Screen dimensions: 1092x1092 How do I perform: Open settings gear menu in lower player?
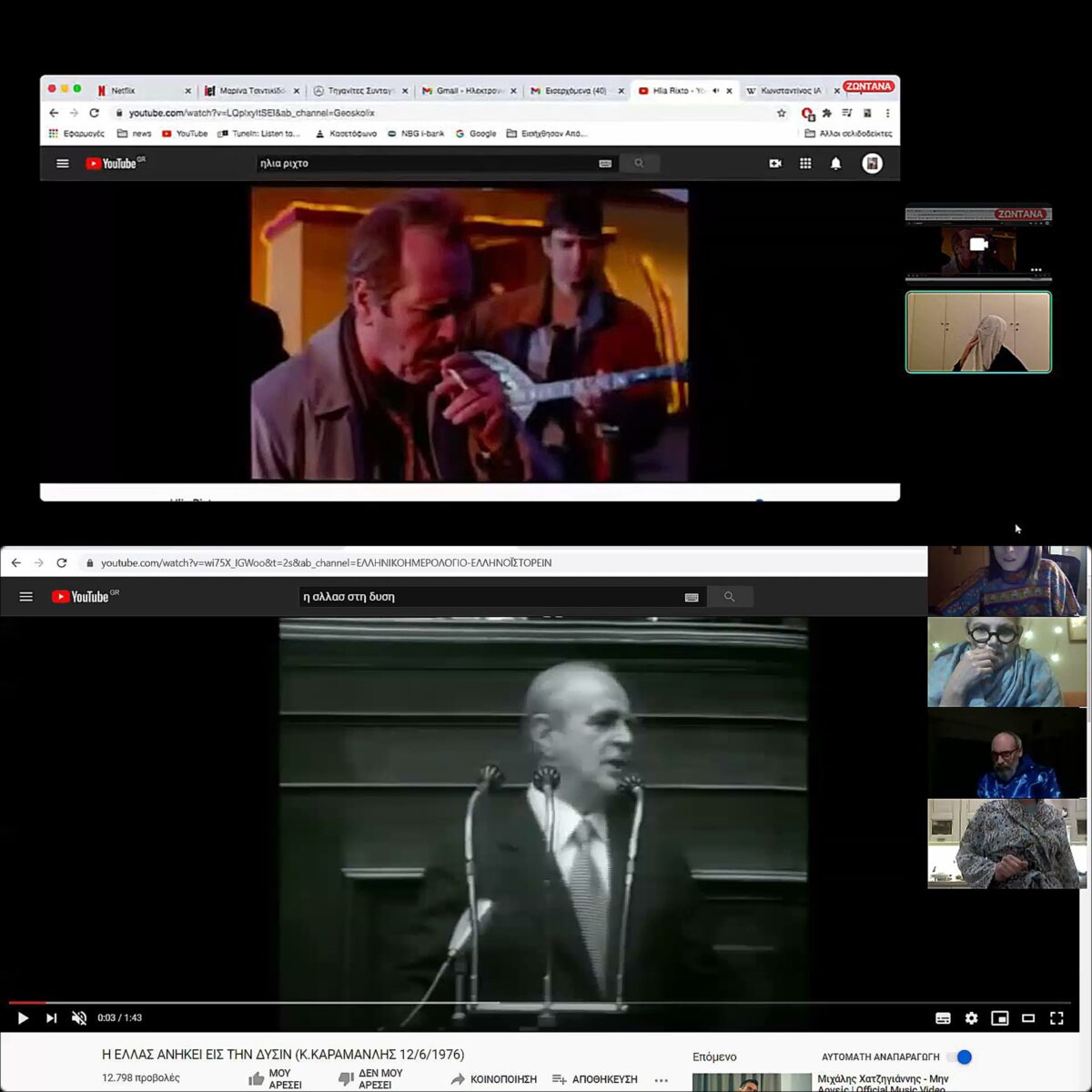(x=971, y=1018)
